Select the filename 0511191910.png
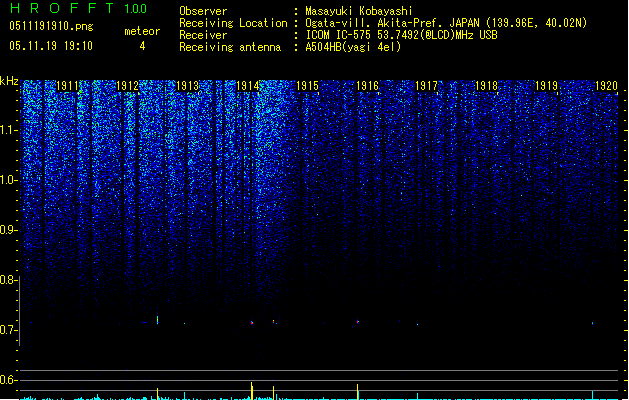The width and height of the screenshot is (629, 400). tap(51, 26)
